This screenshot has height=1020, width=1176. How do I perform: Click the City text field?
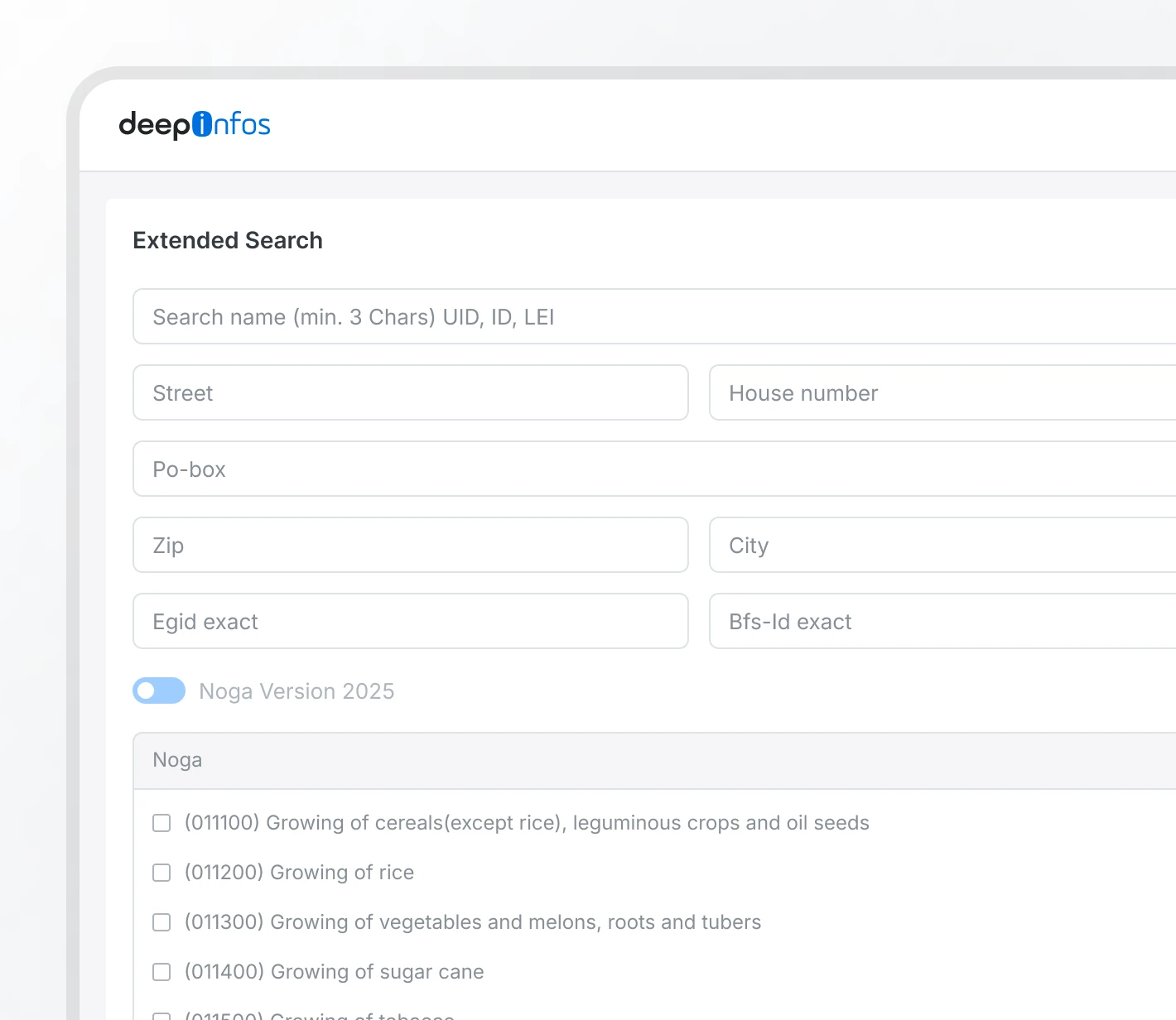point(942,546)
